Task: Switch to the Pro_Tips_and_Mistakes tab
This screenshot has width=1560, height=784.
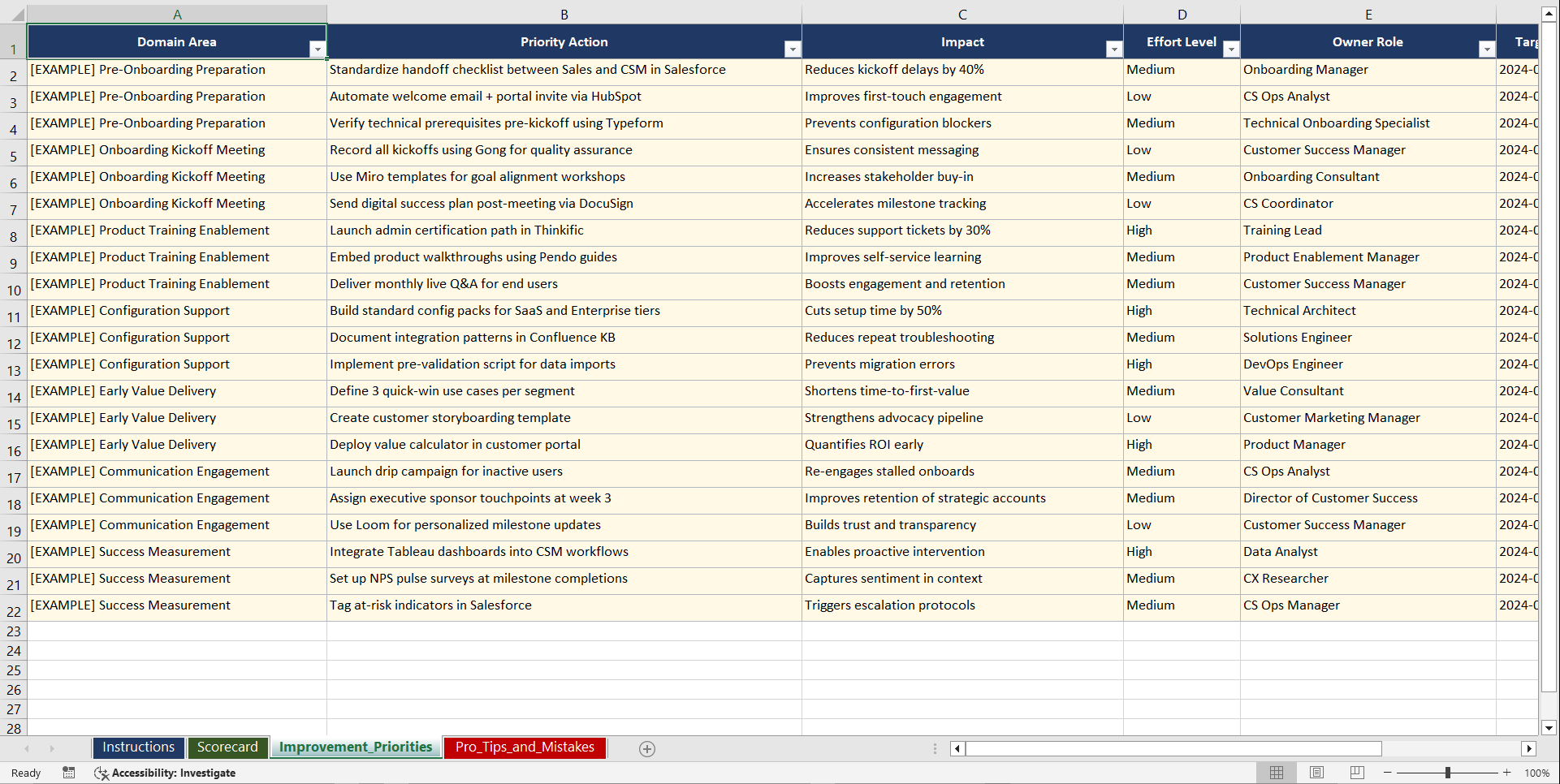Action: (524, 747)
